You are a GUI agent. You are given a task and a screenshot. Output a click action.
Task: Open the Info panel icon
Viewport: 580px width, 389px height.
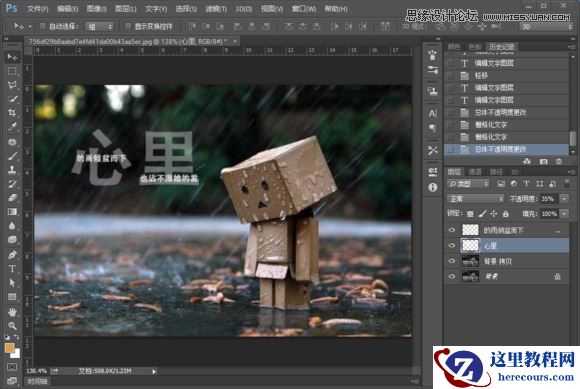coord(433,187)
